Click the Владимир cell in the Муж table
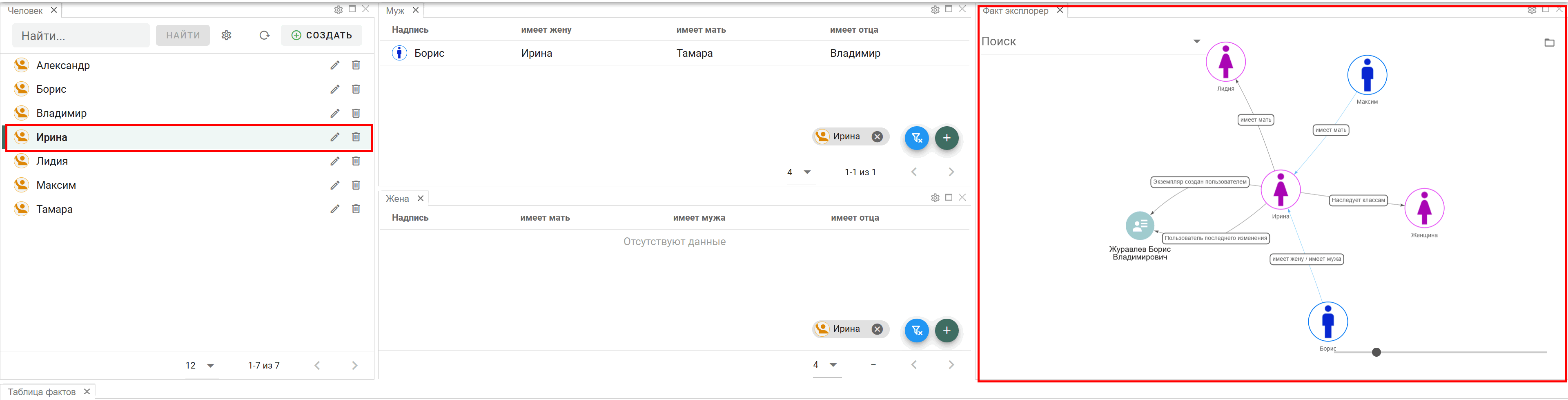This screenshot has height=400, width=1568. pyautogui.click(x=855, y=53)
